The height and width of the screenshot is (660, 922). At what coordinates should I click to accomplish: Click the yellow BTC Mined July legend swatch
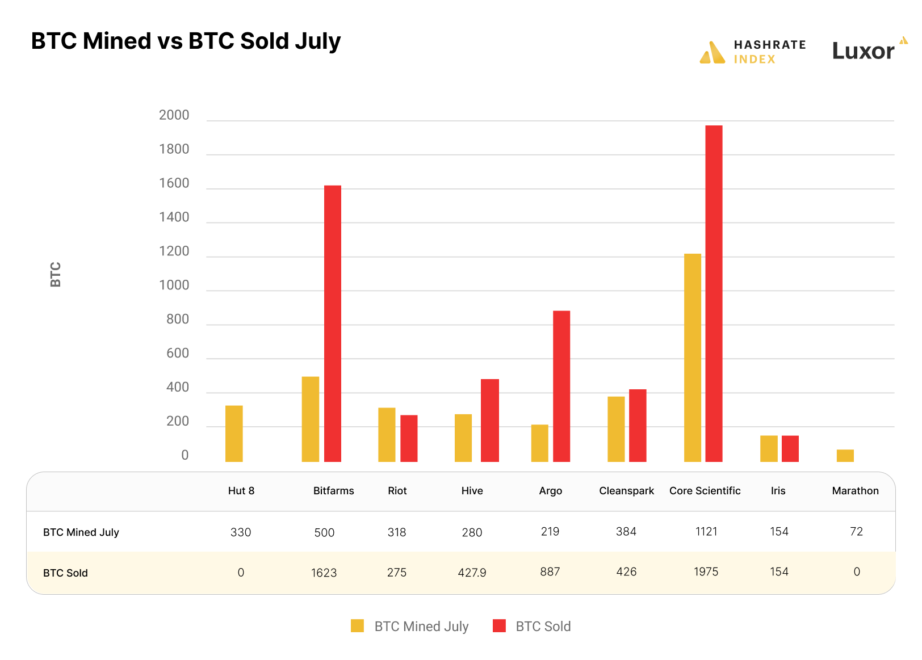coord(358,627)
